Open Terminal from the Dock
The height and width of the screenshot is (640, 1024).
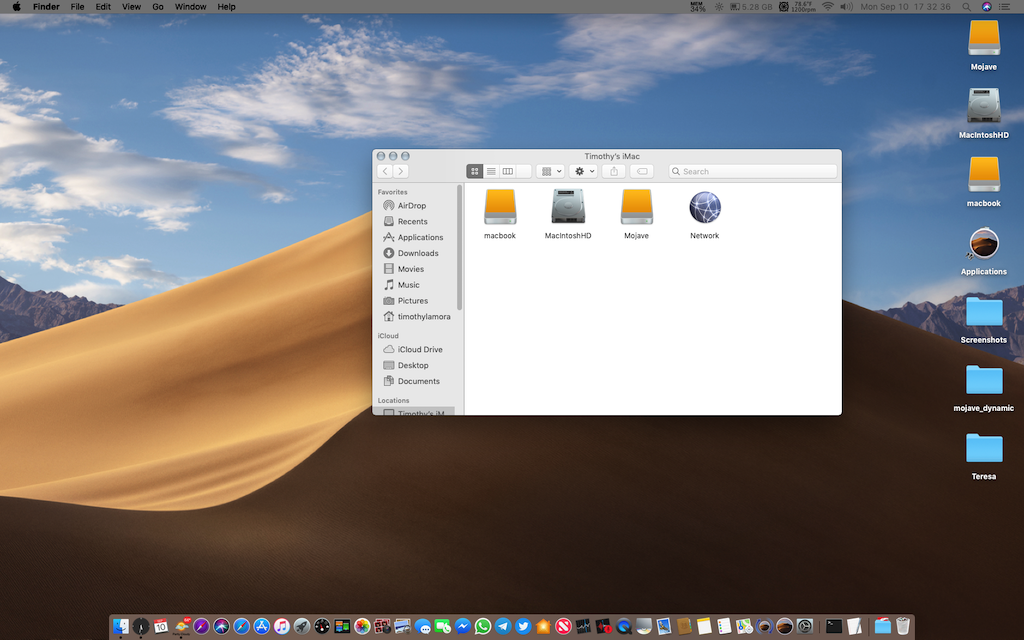834,626
